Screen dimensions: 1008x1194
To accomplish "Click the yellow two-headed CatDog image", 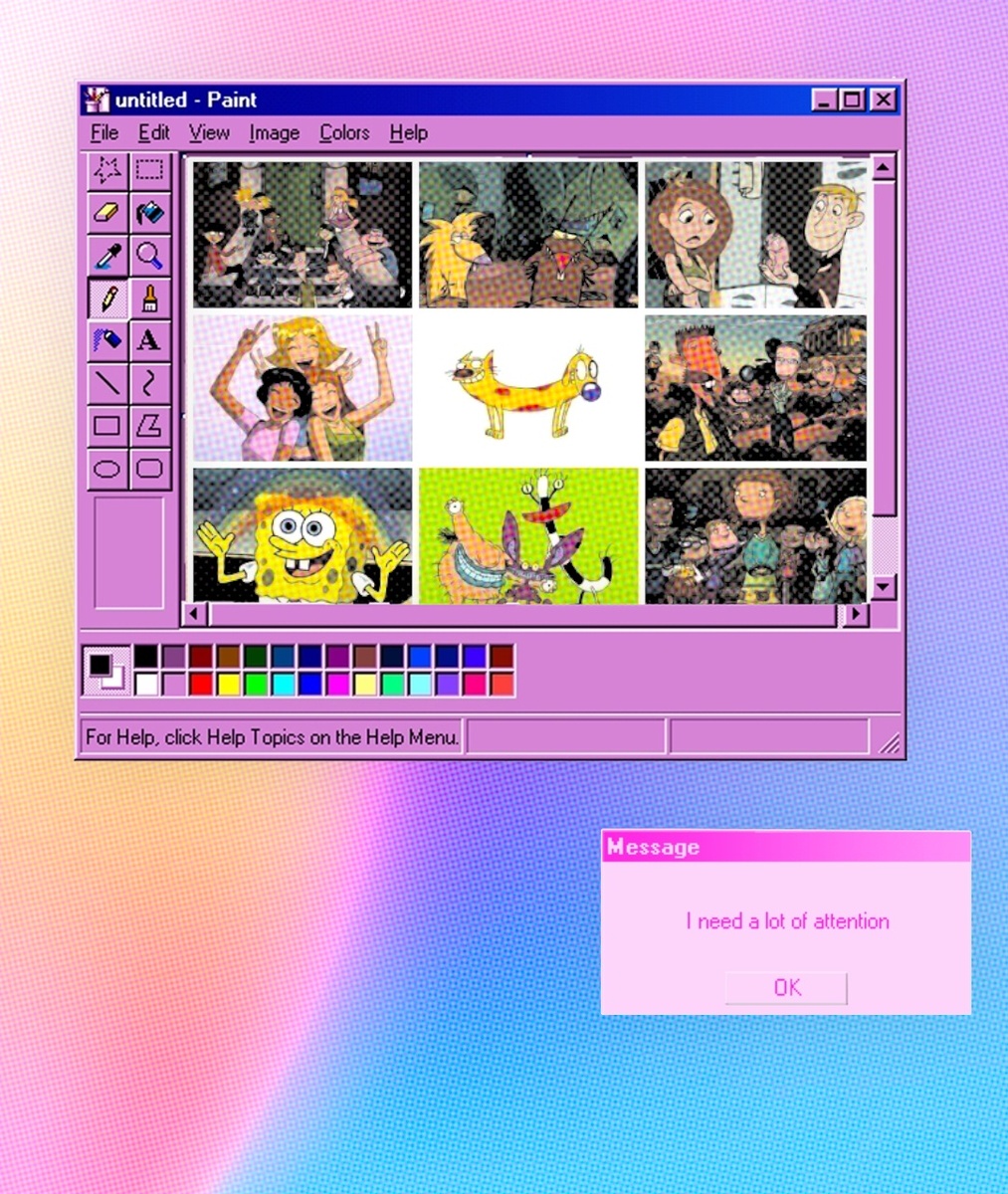I will pos(528,389).
